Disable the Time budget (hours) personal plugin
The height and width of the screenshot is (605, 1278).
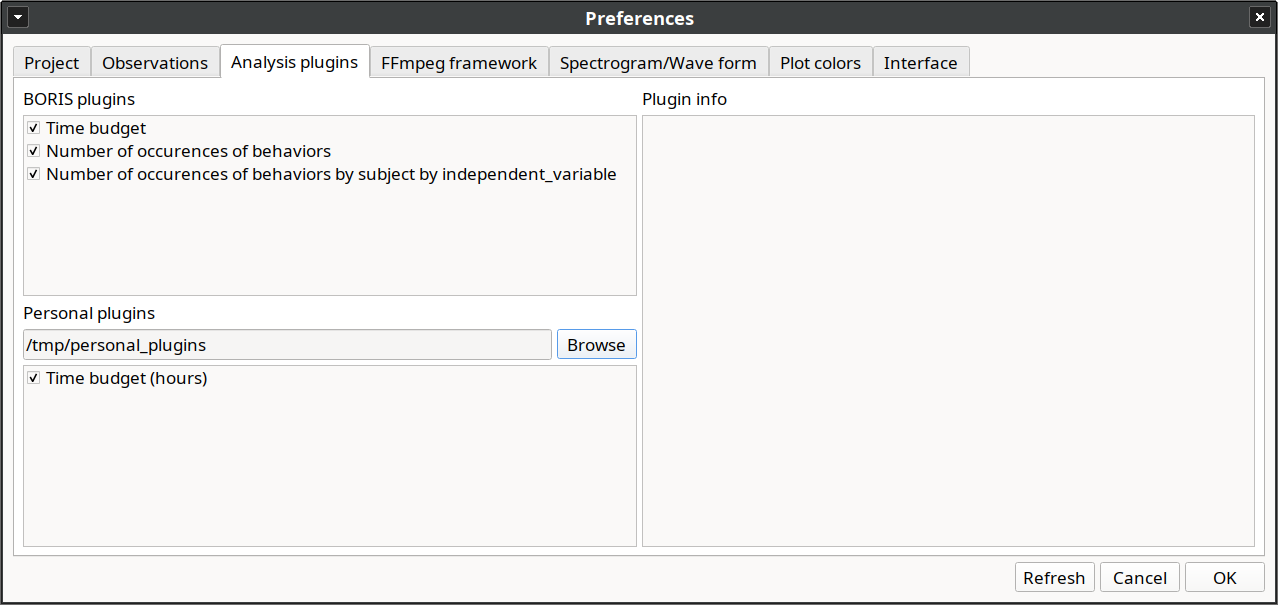tap(34, 378)
